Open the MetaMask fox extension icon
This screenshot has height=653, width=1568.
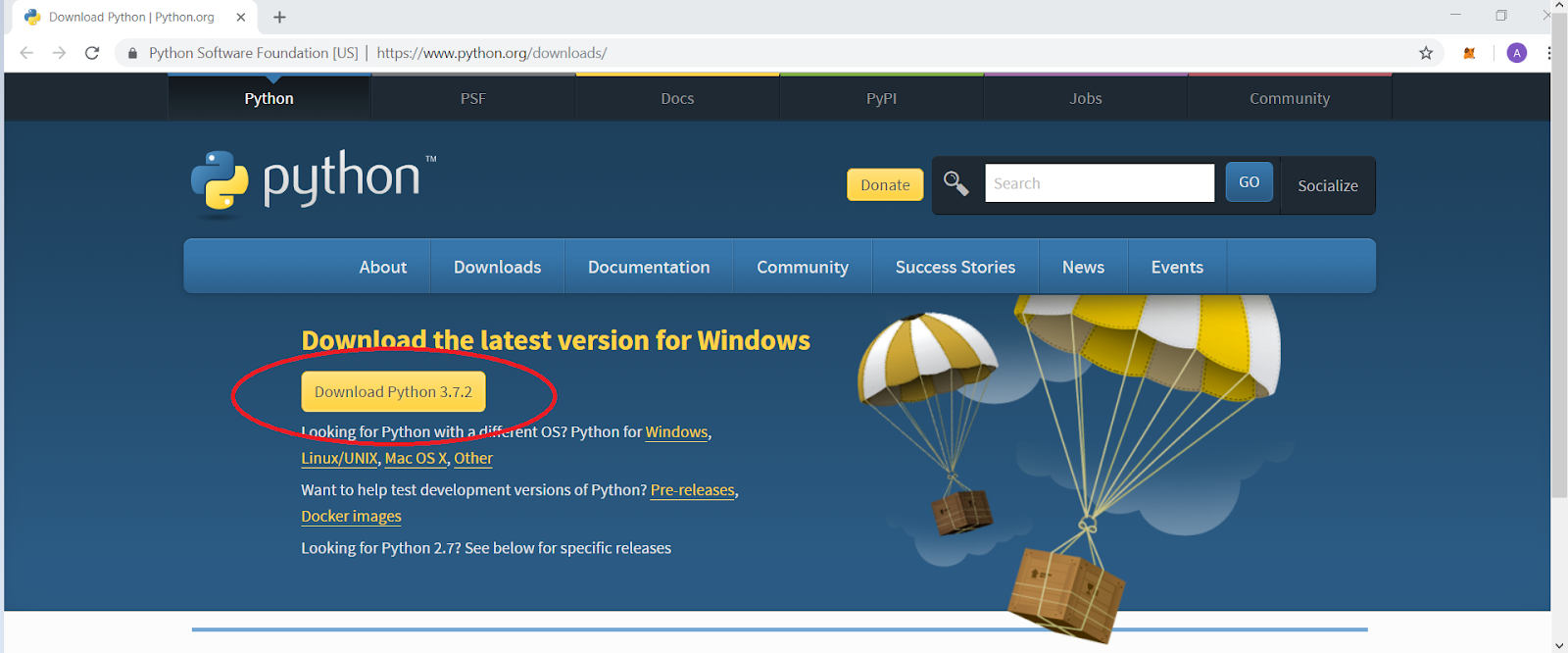coord(1469,53)
